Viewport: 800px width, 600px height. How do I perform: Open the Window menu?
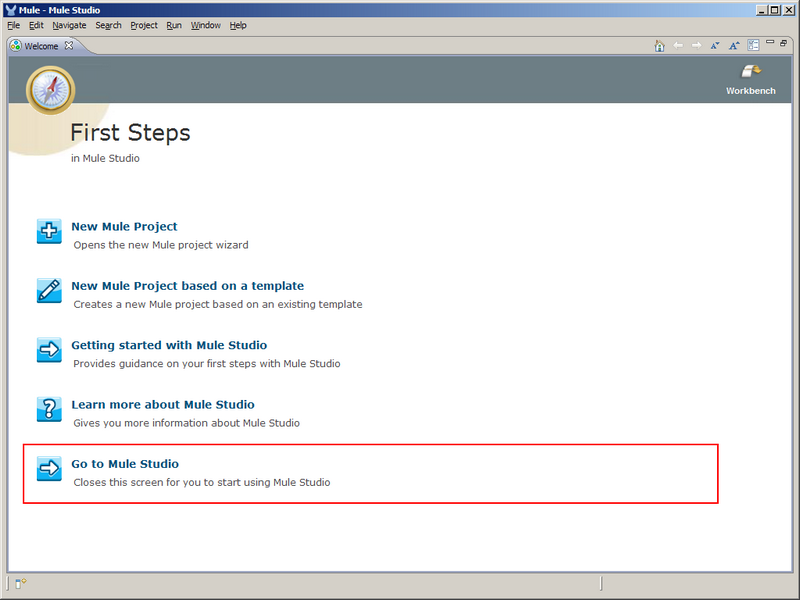tap(206, 25)
